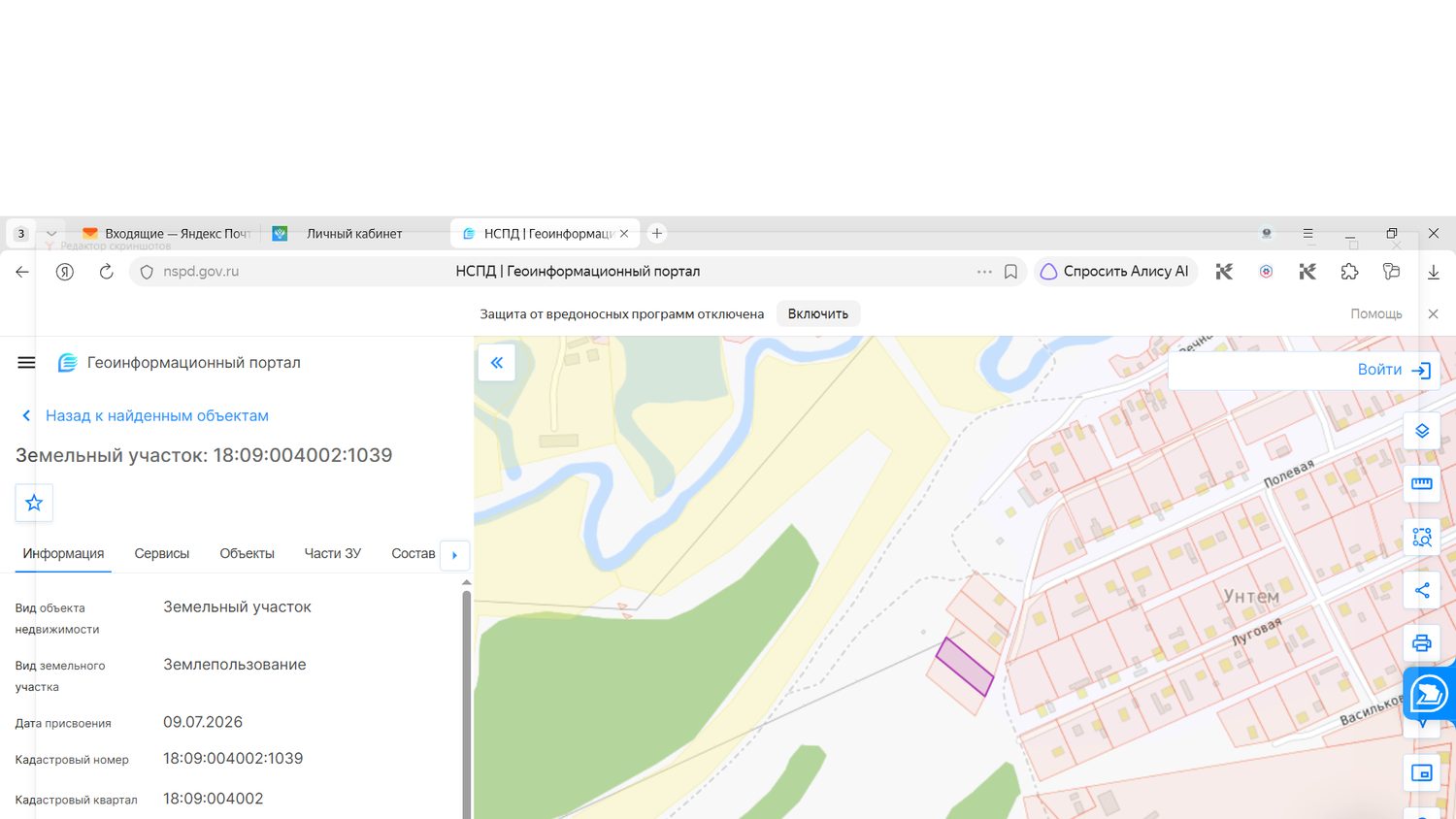Screen dimensions: 1456x819
Task: Activate the ruler measurement tool
Action: [1422, 483]
